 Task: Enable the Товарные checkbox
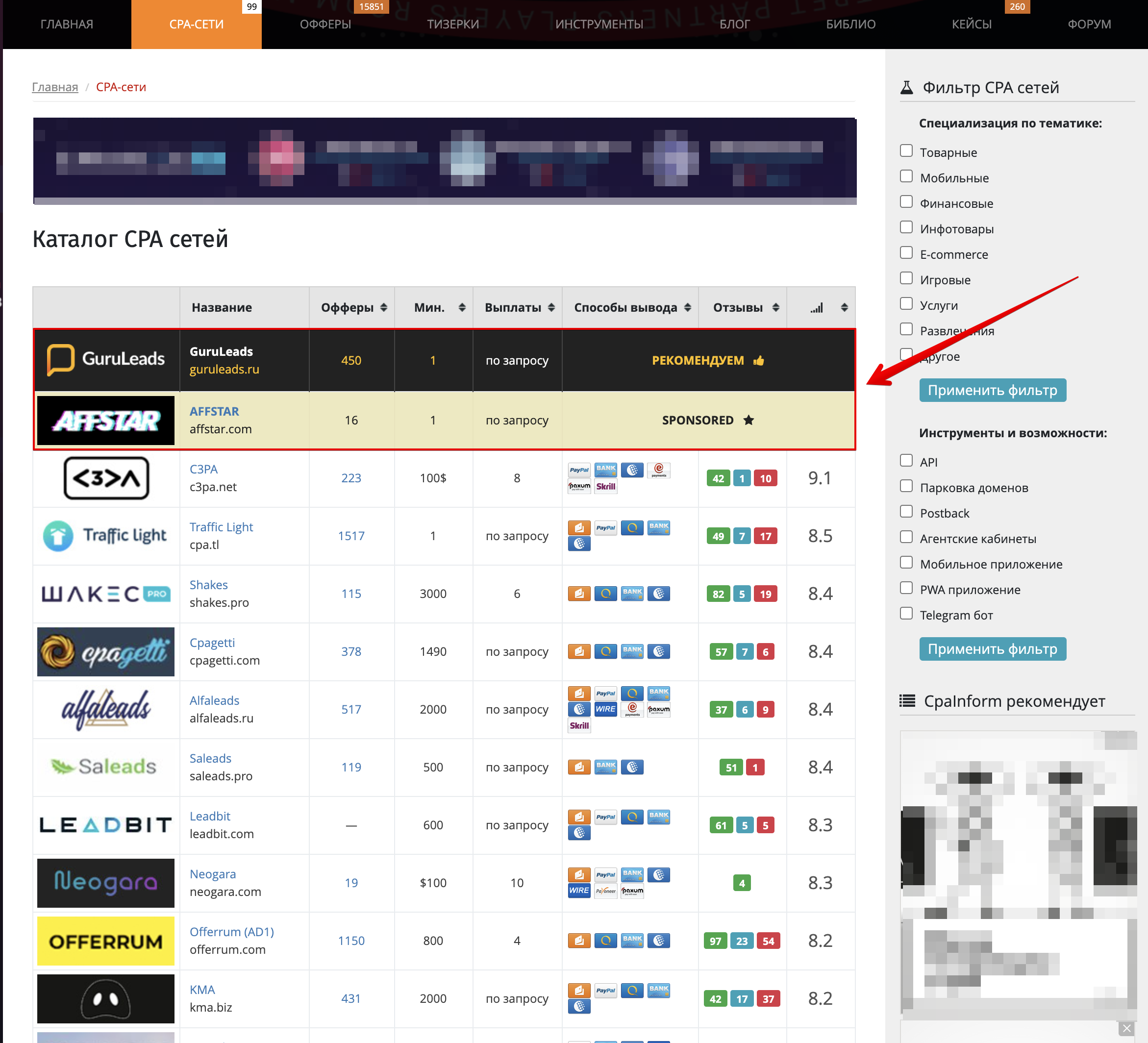pos(906,151)
